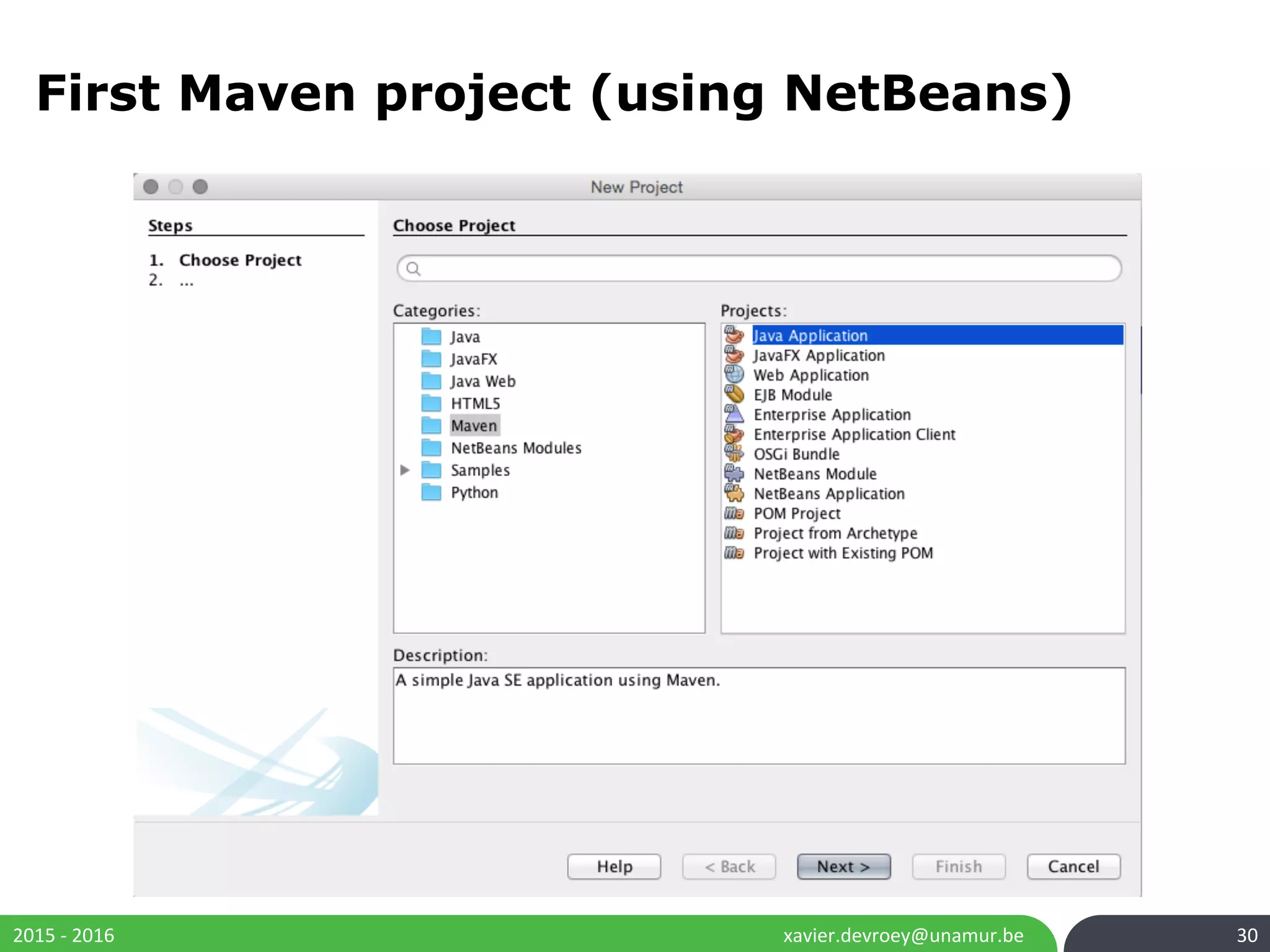
Task: Click the disabled Finish button
Action: [959, 866]
